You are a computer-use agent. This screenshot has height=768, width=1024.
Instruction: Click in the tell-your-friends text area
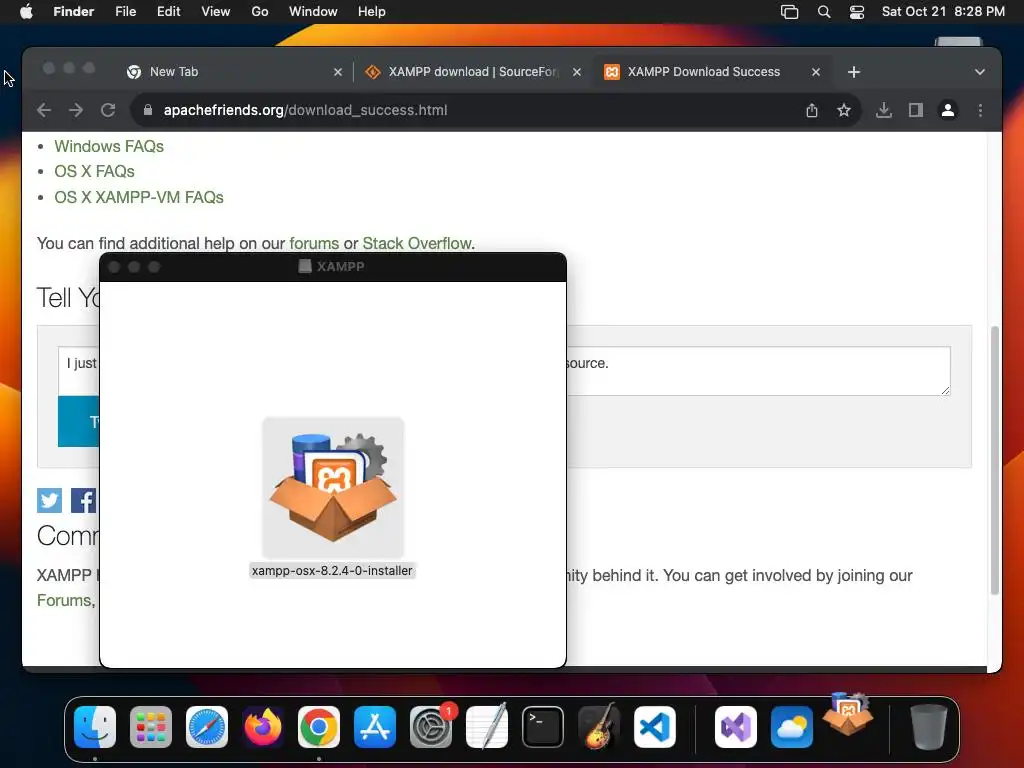point(758,371)
